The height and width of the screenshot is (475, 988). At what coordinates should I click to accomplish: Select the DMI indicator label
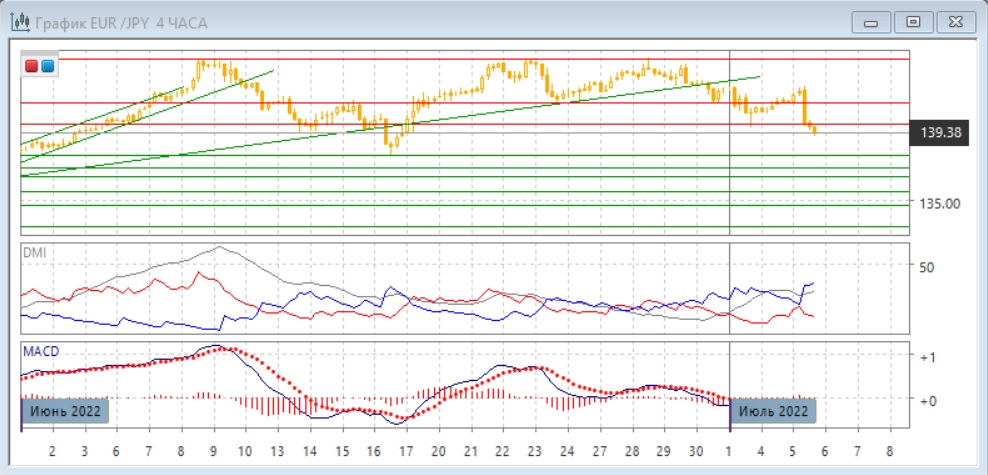tap(35, 252)
